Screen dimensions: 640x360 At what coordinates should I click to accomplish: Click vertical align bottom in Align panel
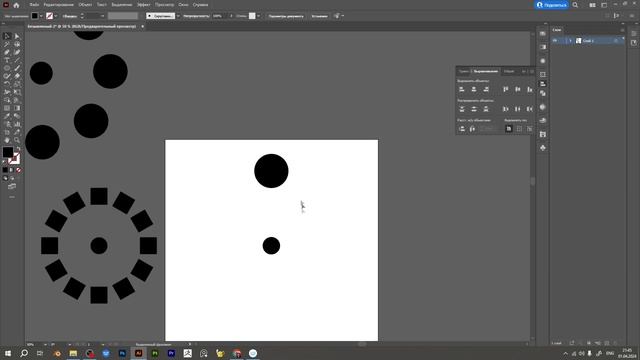click(529, 89)
